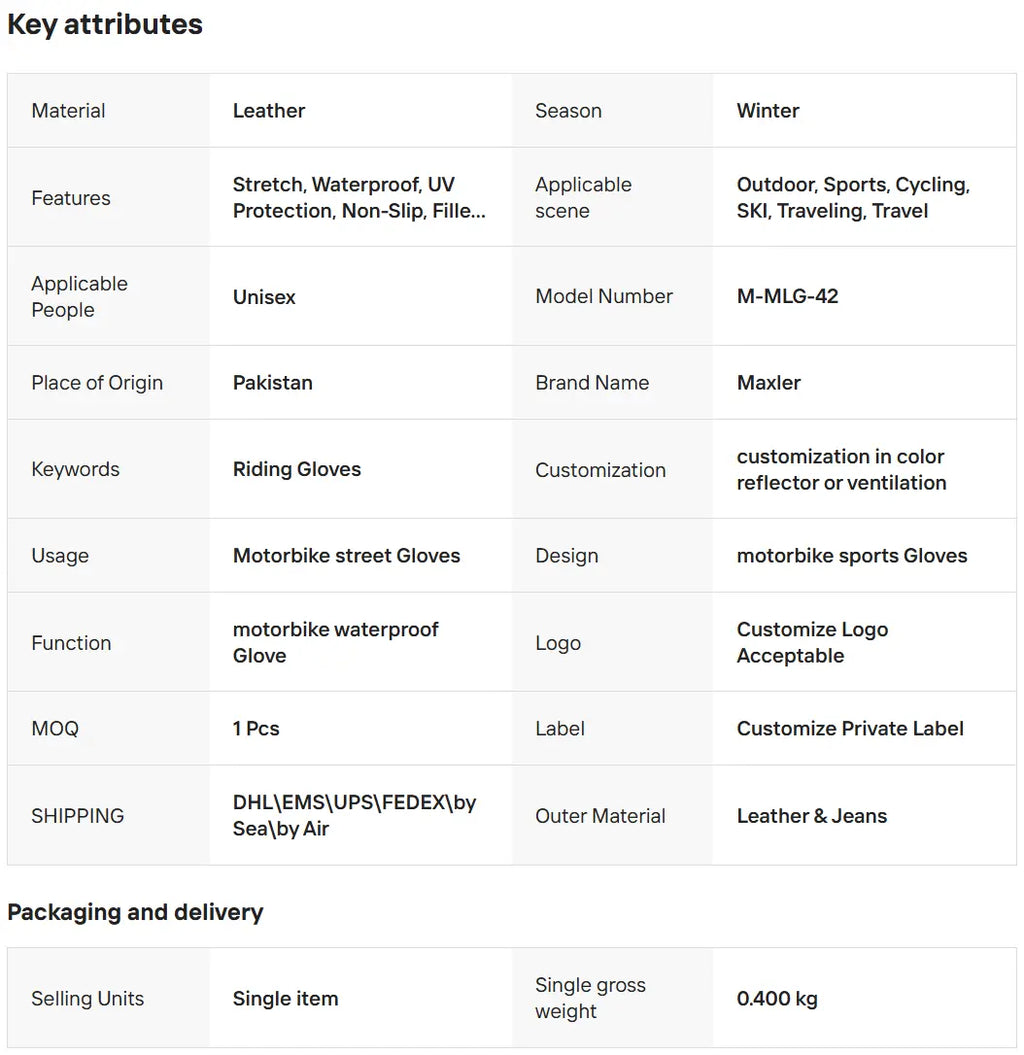The image size is (1024, 1055).
Task: Select the 1 Pcs MOQ value
Action: [256, 729]
